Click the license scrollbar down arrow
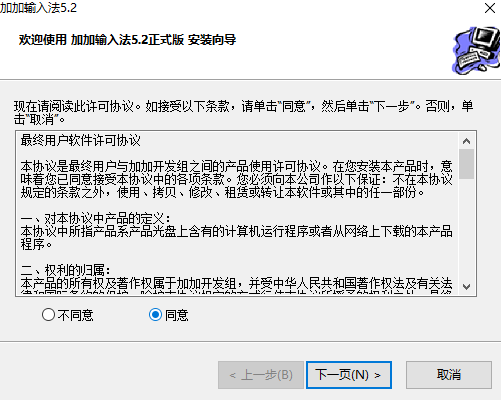This screenshot has height=400, width=501. 466,287
